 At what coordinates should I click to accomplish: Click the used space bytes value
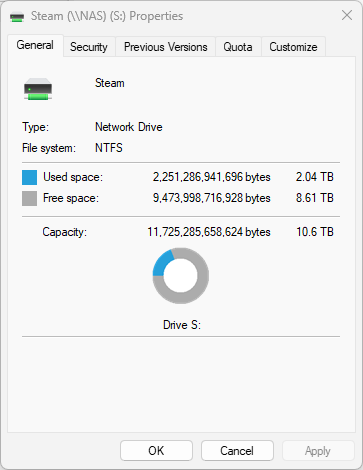(x=212, y=177)
